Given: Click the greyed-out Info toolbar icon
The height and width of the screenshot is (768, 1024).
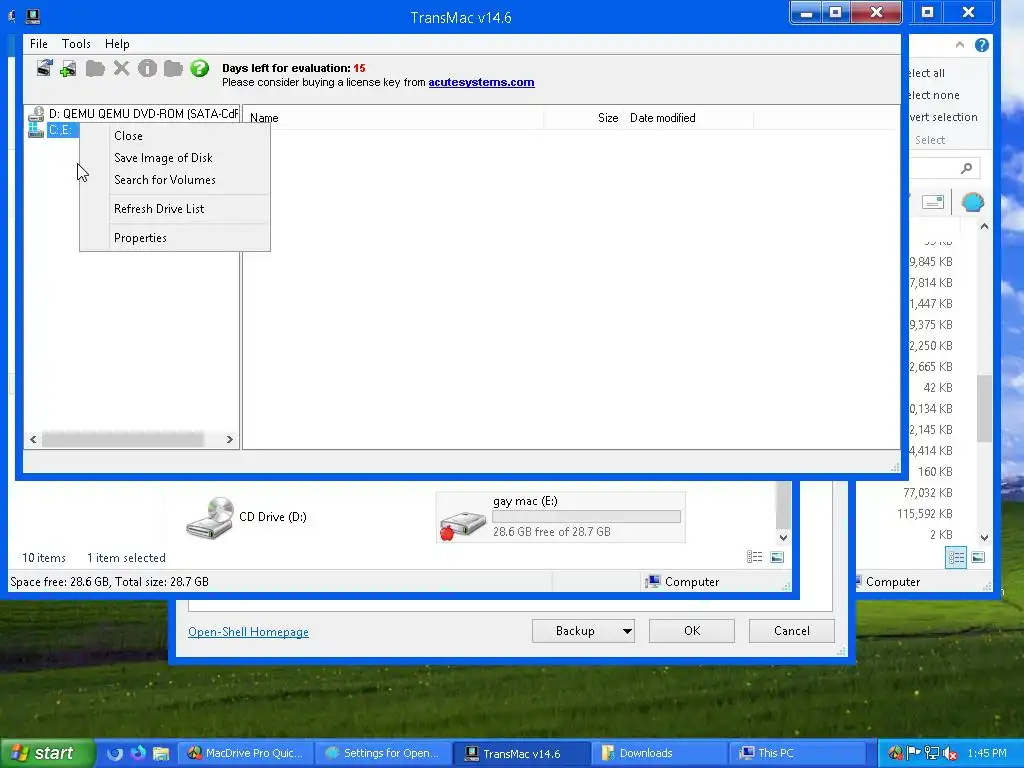Looking at the screenshot, I should click(148, 68).
